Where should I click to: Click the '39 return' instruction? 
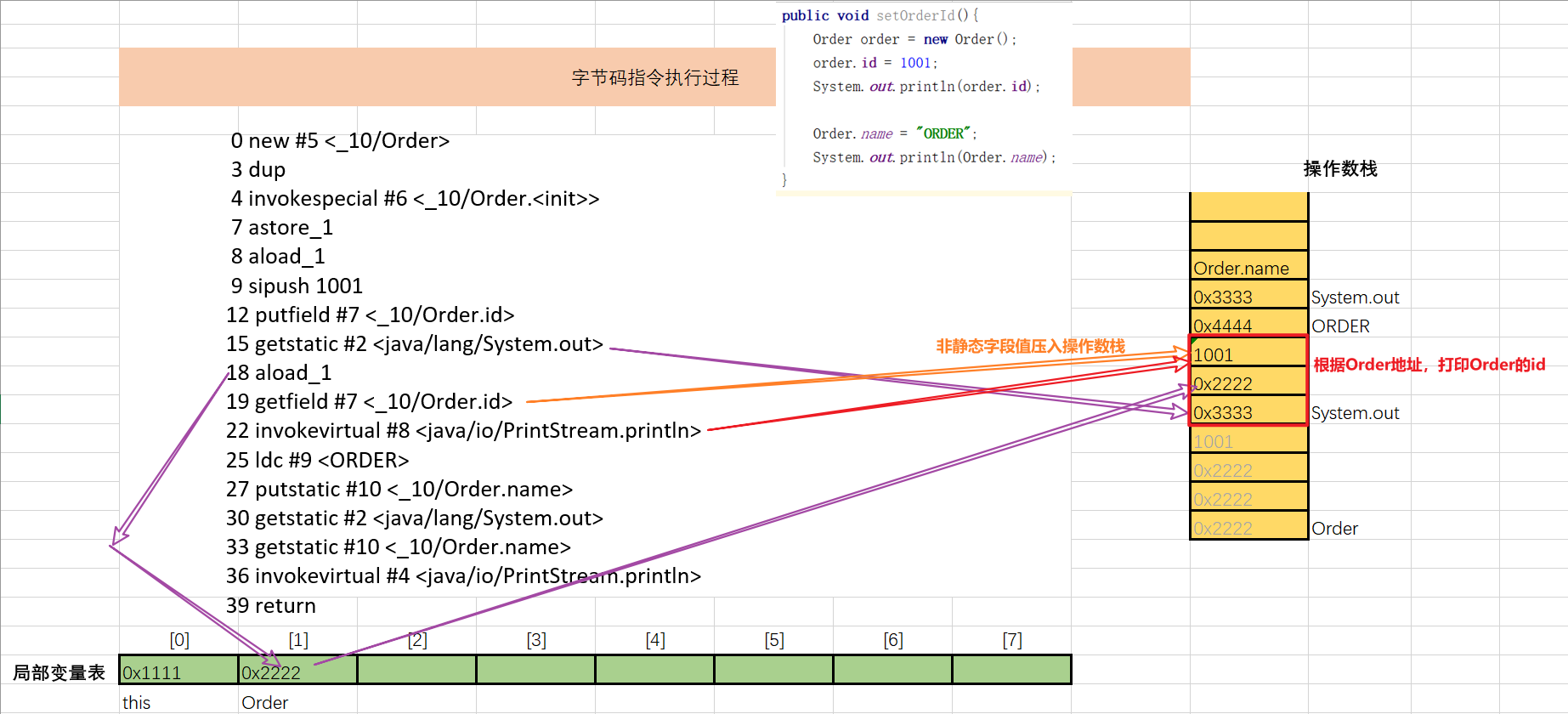click(x=271, y=606)
